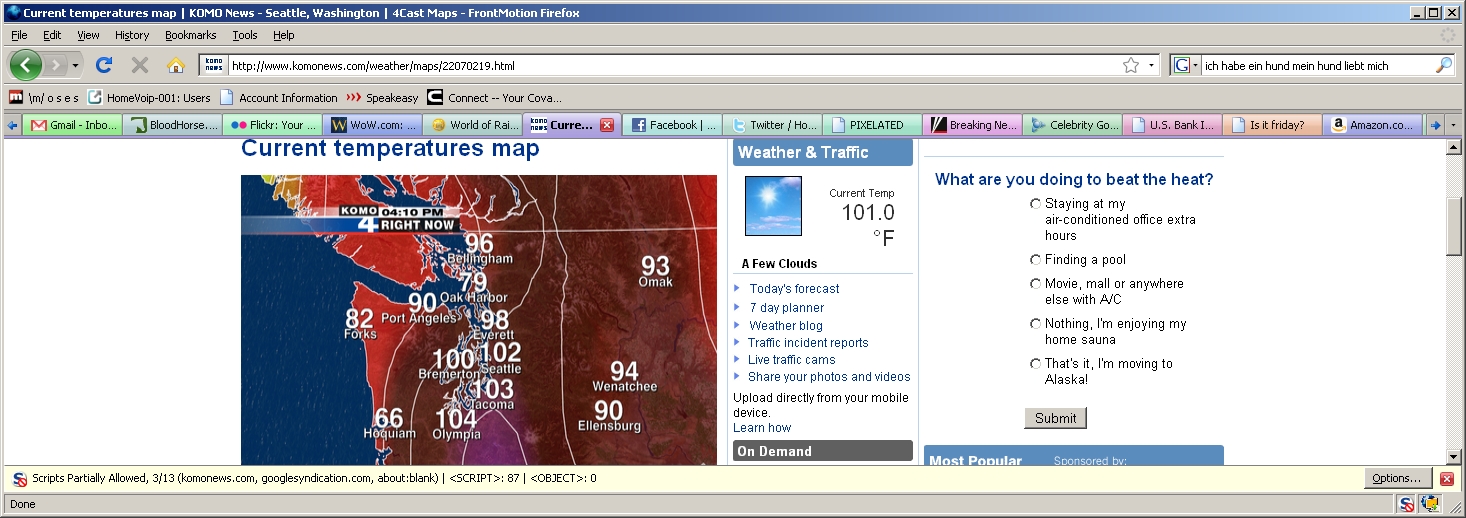This screenshot has height=518, width=1466.
Task: Click the sunny weather thumbnail image
Action: [x=773, y=206]
